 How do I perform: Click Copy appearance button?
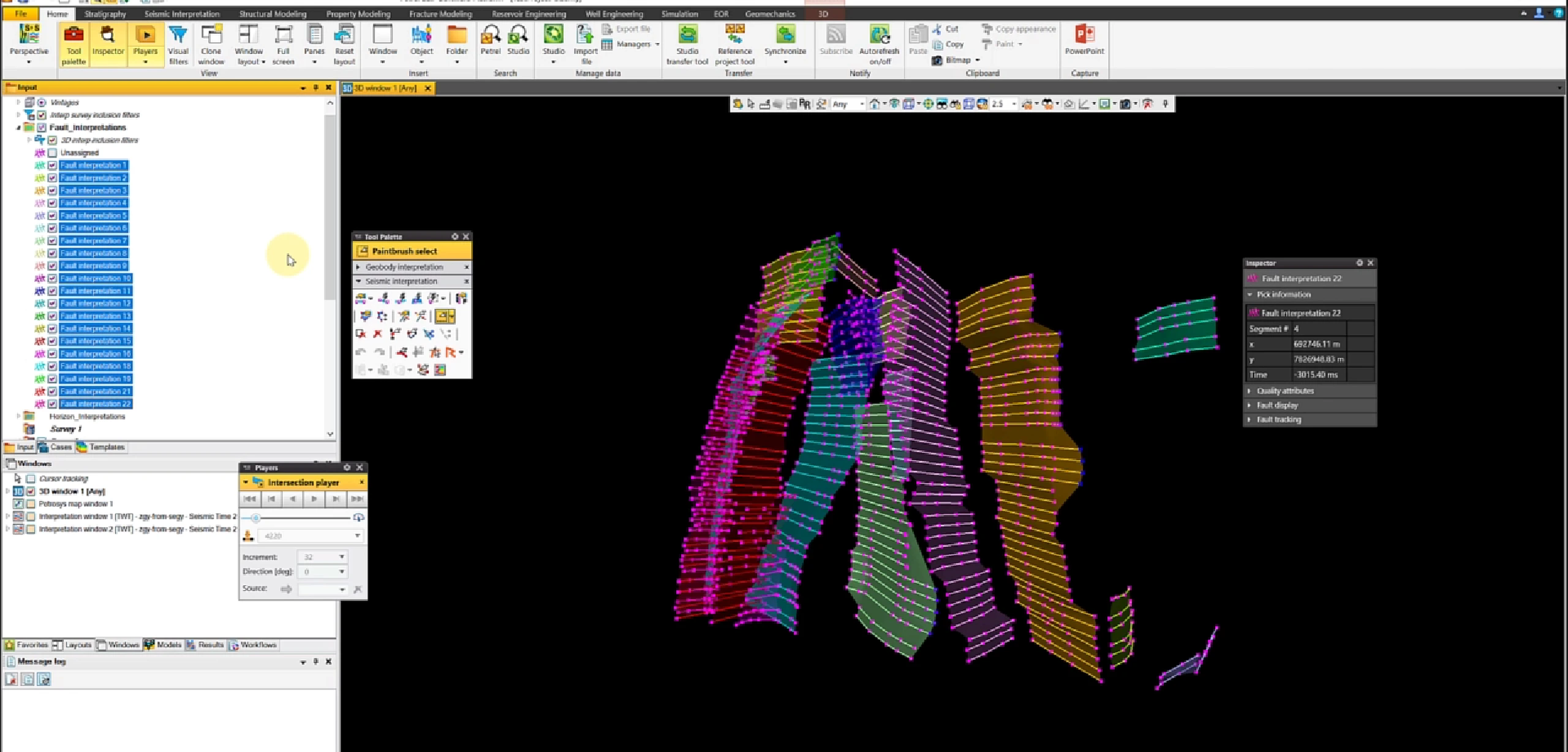pyautogui.click(x=1019, y=29)
